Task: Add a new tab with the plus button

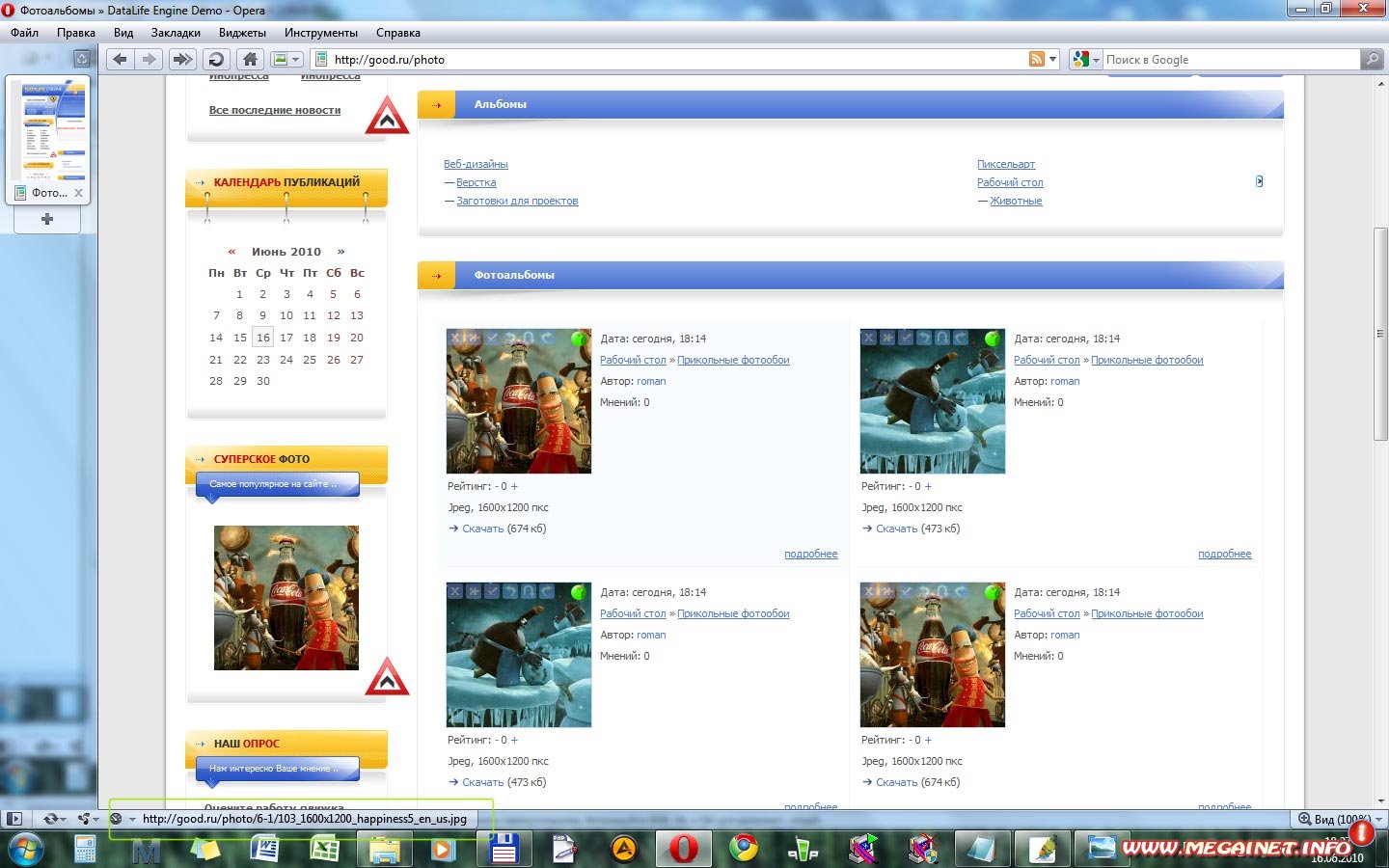Action: [46, 219]
